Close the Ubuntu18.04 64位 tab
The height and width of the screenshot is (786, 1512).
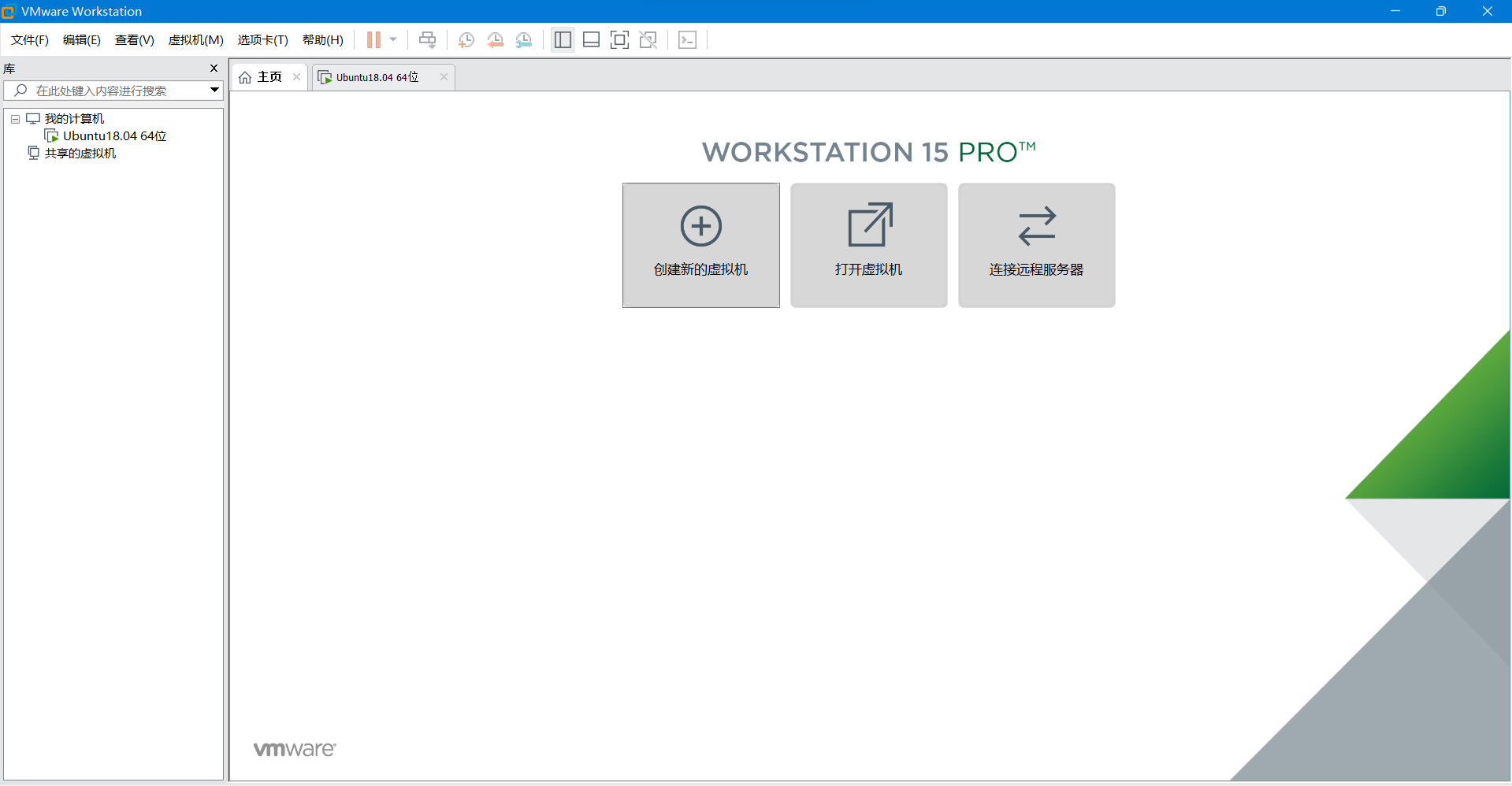444,77
